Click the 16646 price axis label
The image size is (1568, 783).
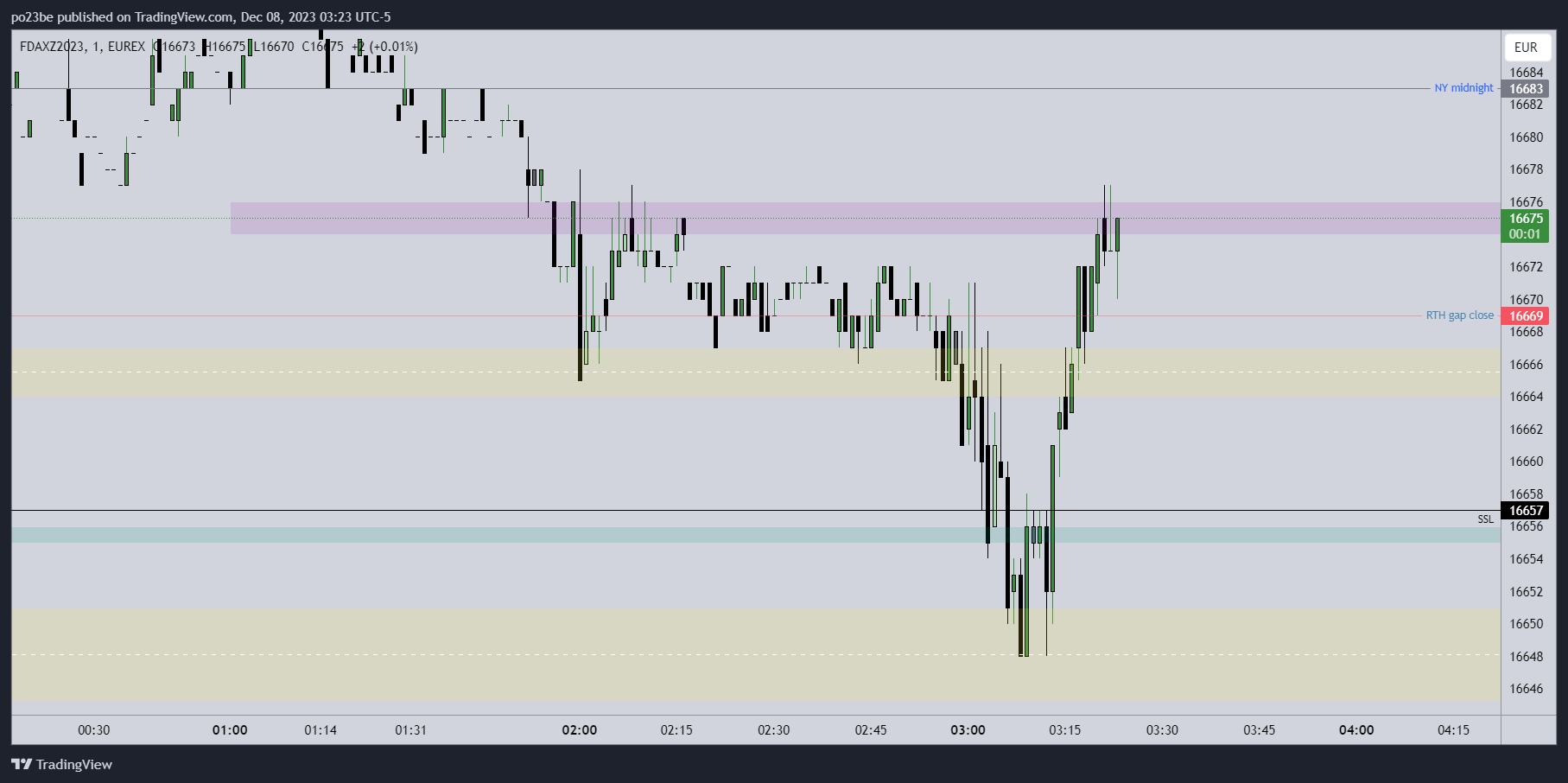point(1526,689)
